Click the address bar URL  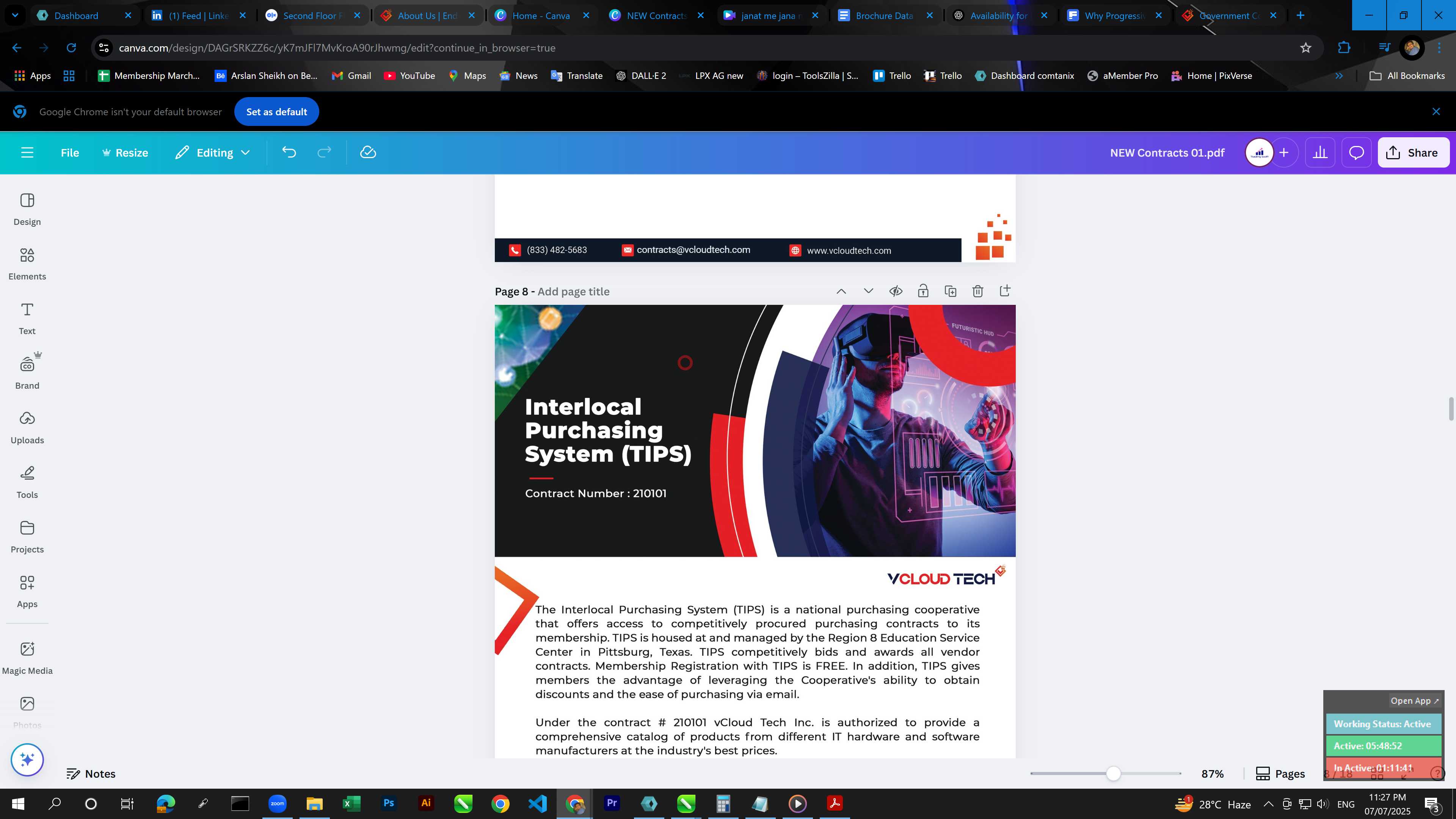pyautogui.click(x=337, y=48)
